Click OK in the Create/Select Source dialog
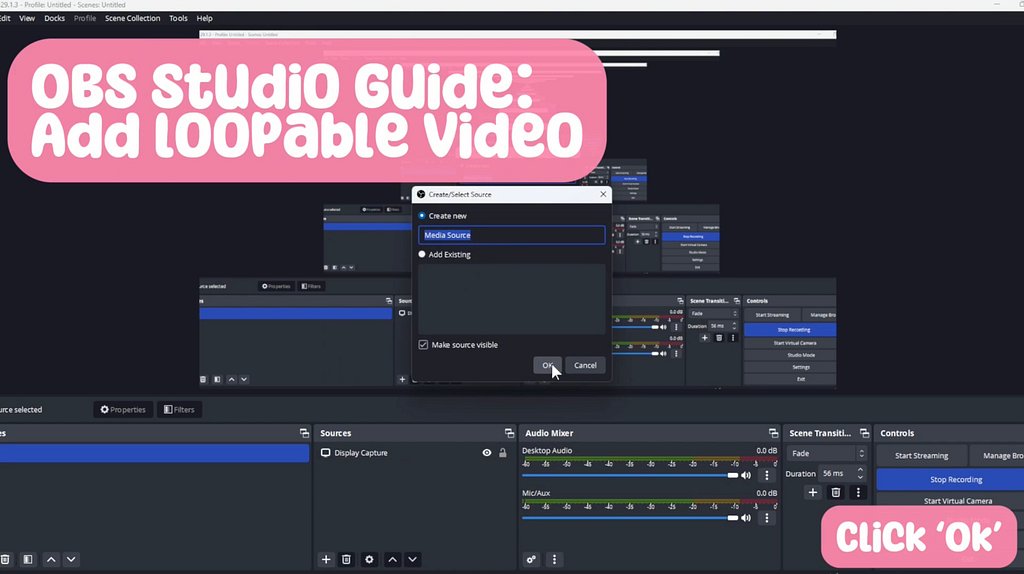The image size is (1024, 574). coord(547,365)
